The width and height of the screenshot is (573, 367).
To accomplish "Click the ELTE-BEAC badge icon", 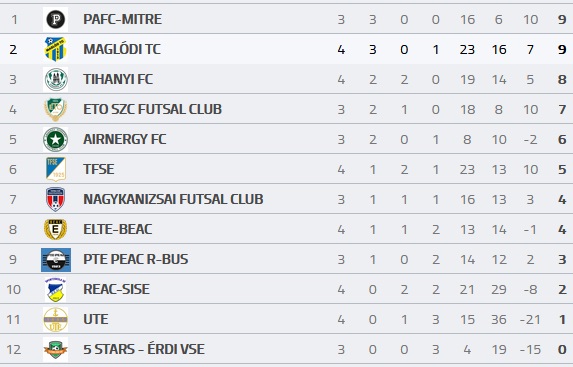I will (x=56, y=229).
